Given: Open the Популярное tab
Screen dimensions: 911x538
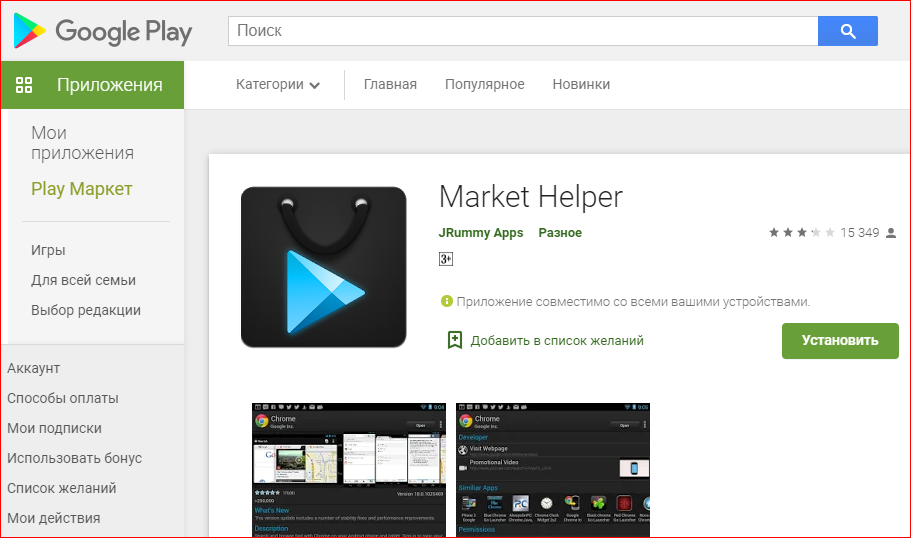Looking at the screenshot, I should tap(485, 85).
